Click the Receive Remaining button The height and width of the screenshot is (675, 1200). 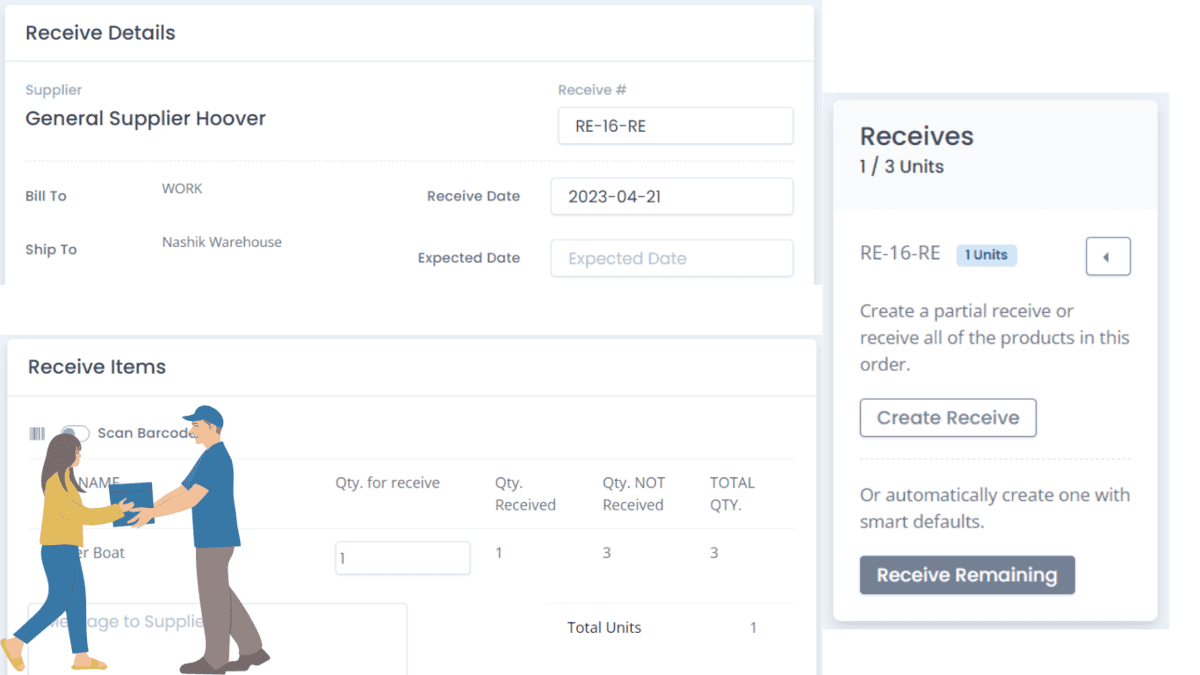tap(966, 575)
